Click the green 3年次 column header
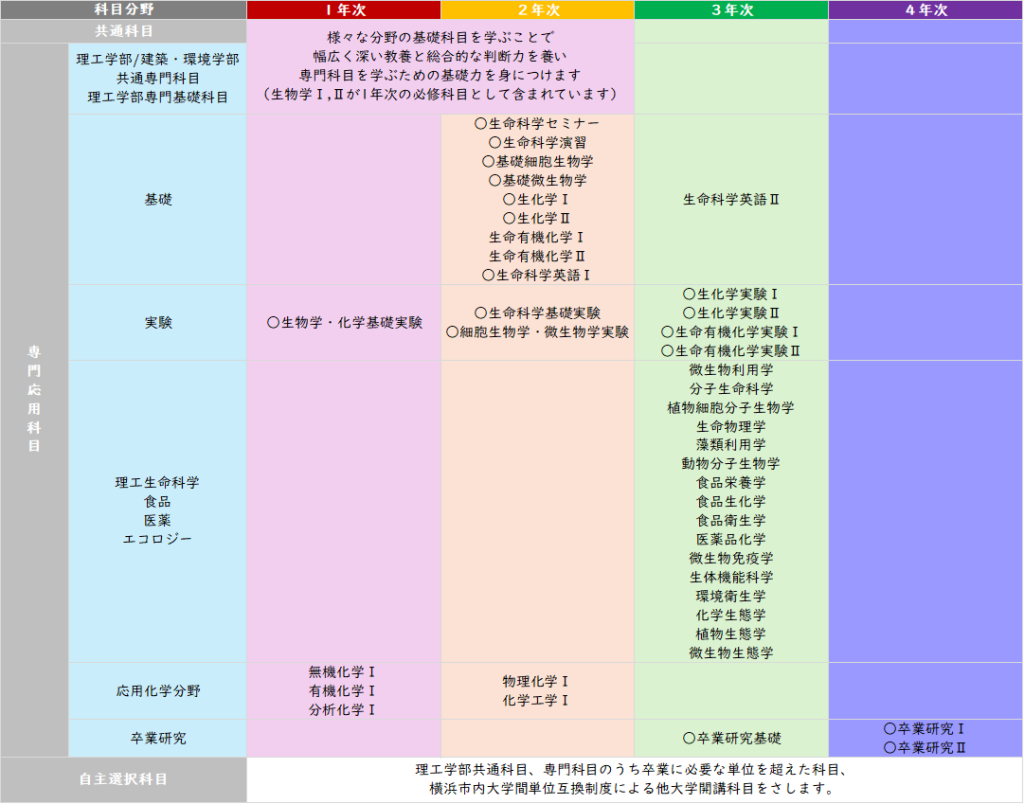Image resolution: width=1024 pixels, height=804 pixels. tap(731, 10)
